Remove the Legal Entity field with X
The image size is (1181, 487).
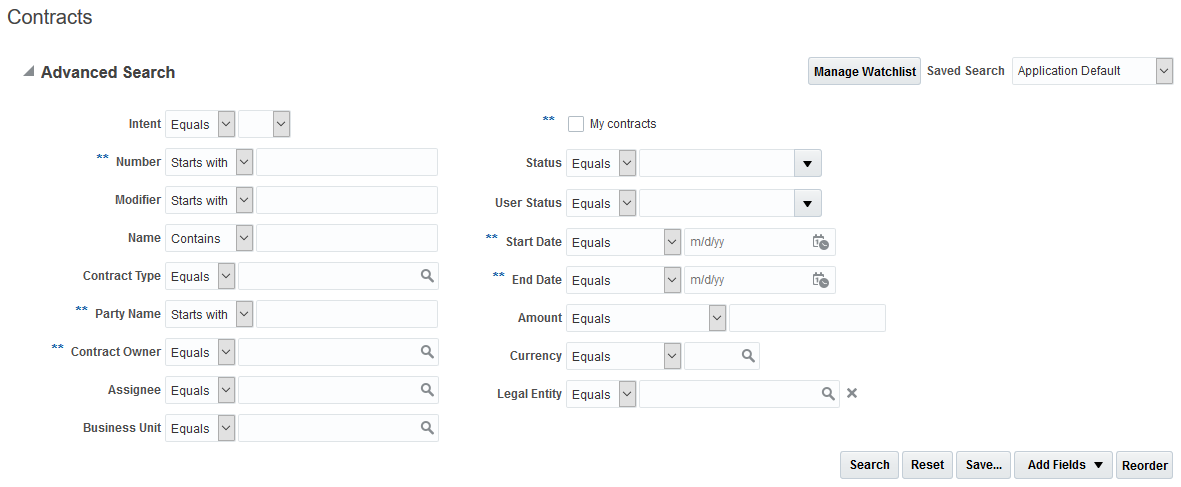[852, 393]
